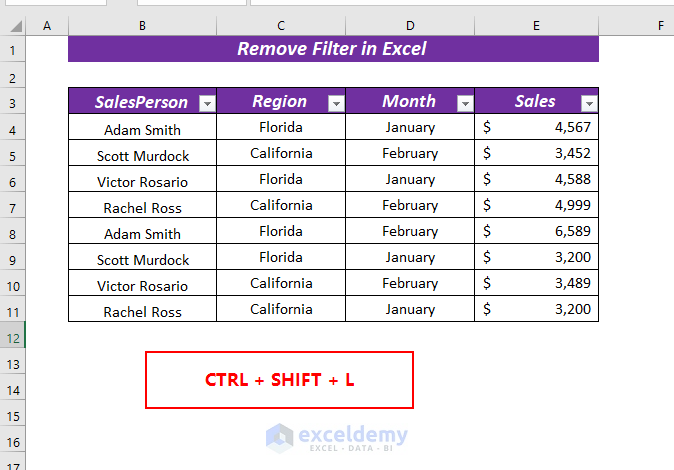Open the SalesPerson filter dropdown
The width and height of the screenshot is (674, 470).
206,103
